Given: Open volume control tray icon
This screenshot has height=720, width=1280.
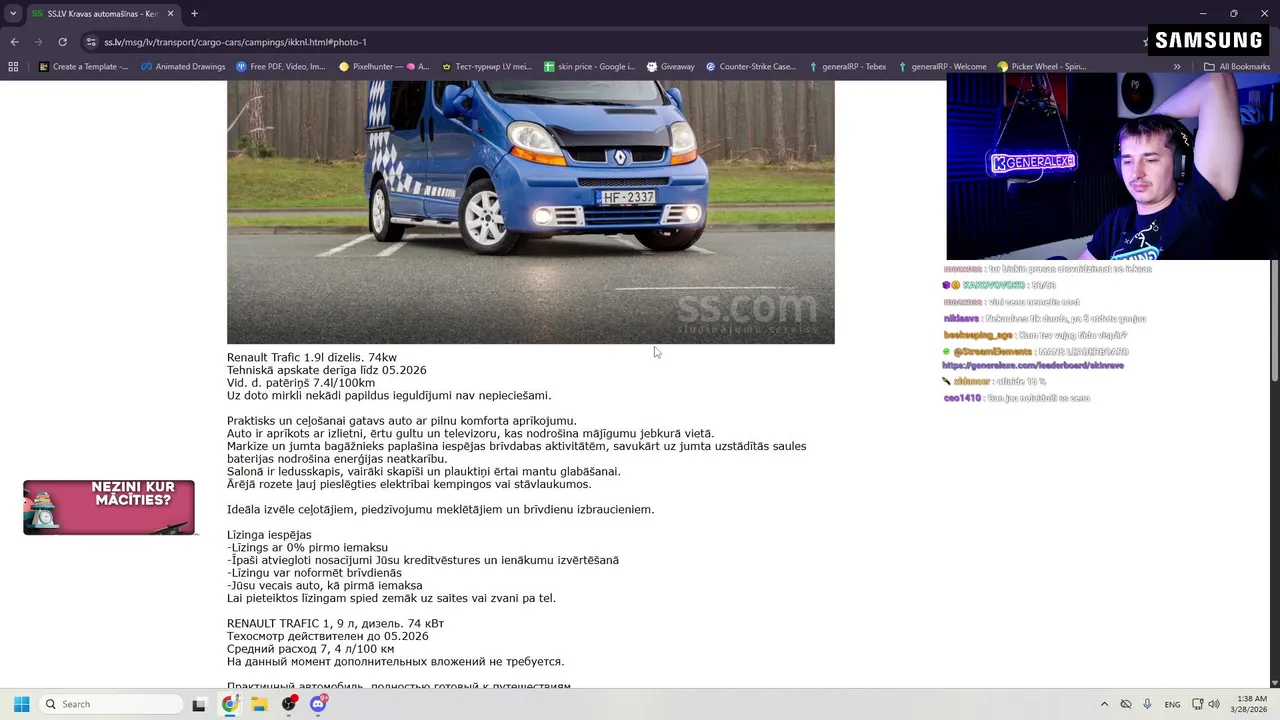Looking at the screenshot, I should coord(1214,704).
